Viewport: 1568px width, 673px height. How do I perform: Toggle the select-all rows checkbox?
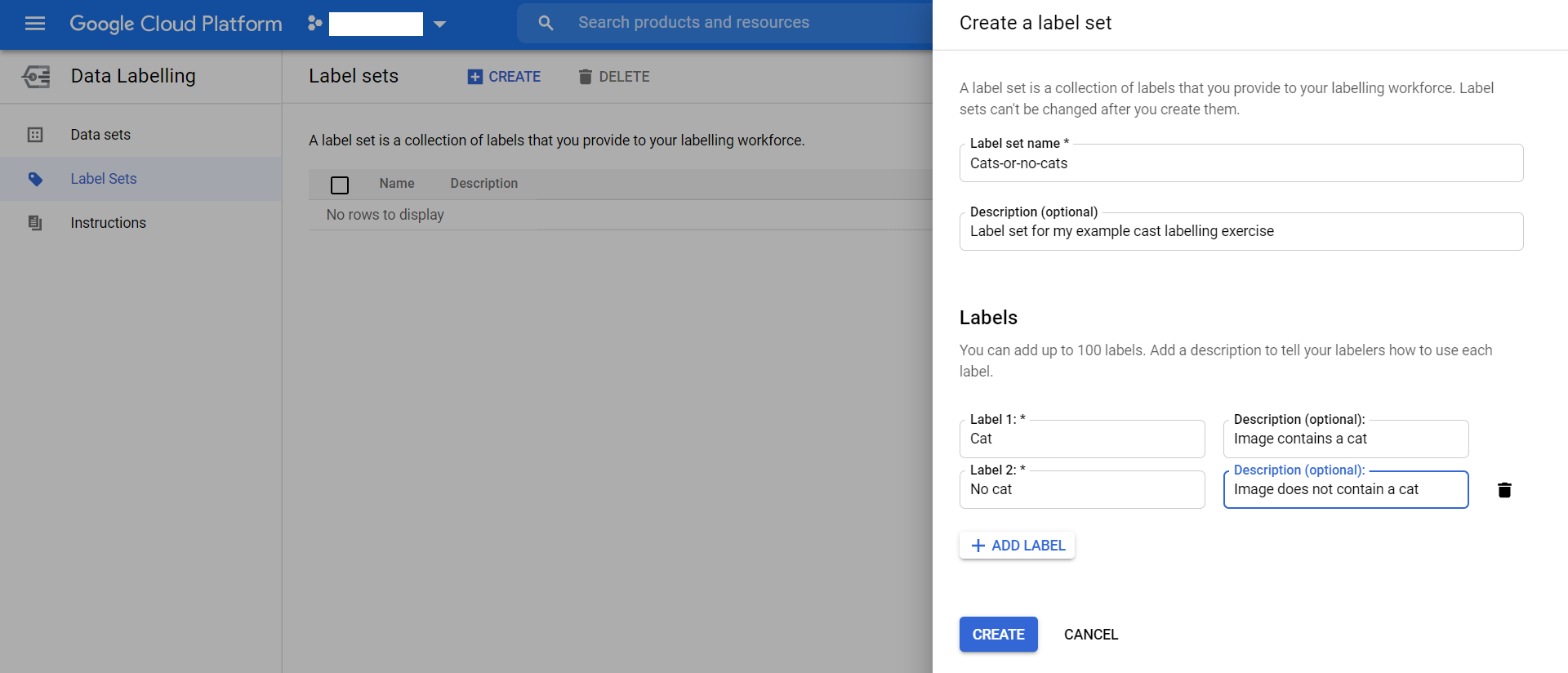point(340,185)
